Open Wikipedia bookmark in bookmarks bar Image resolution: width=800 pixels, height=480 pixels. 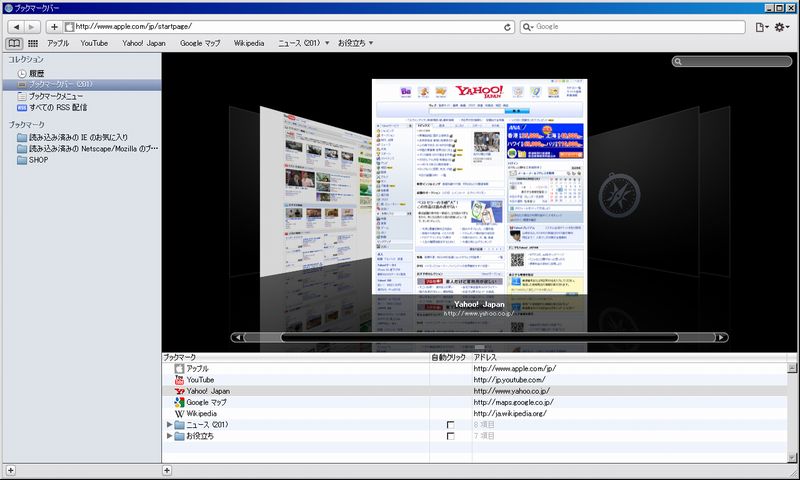pos(249,43)
